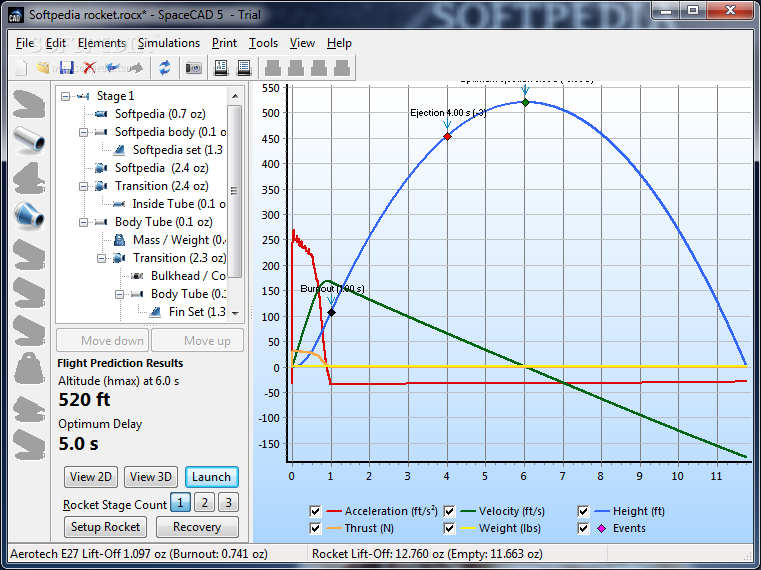Select the blue transition cone sidebar icon
Viewport: 761px width, 570px height.
pos(29,216)
